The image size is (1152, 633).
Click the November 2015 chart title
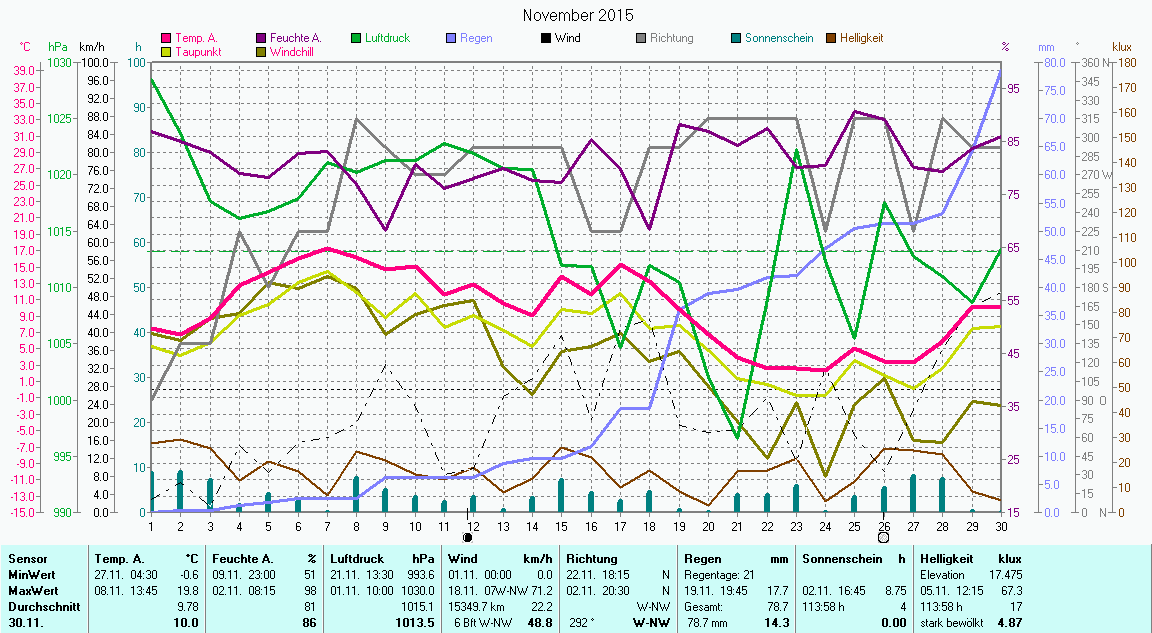coord(578,15)
